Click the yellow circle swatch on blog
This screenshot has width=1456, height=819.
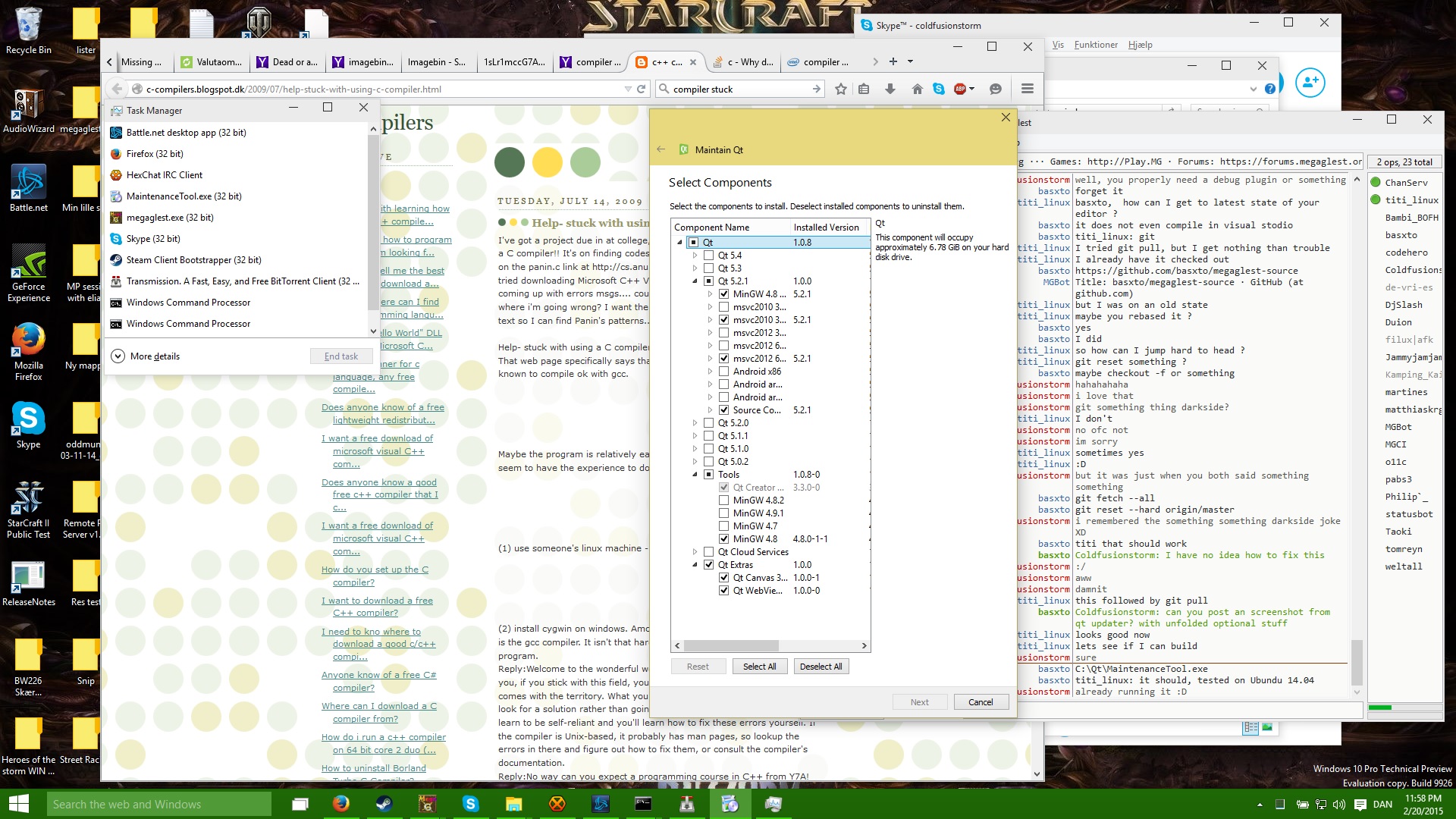[x=547, y=162]
